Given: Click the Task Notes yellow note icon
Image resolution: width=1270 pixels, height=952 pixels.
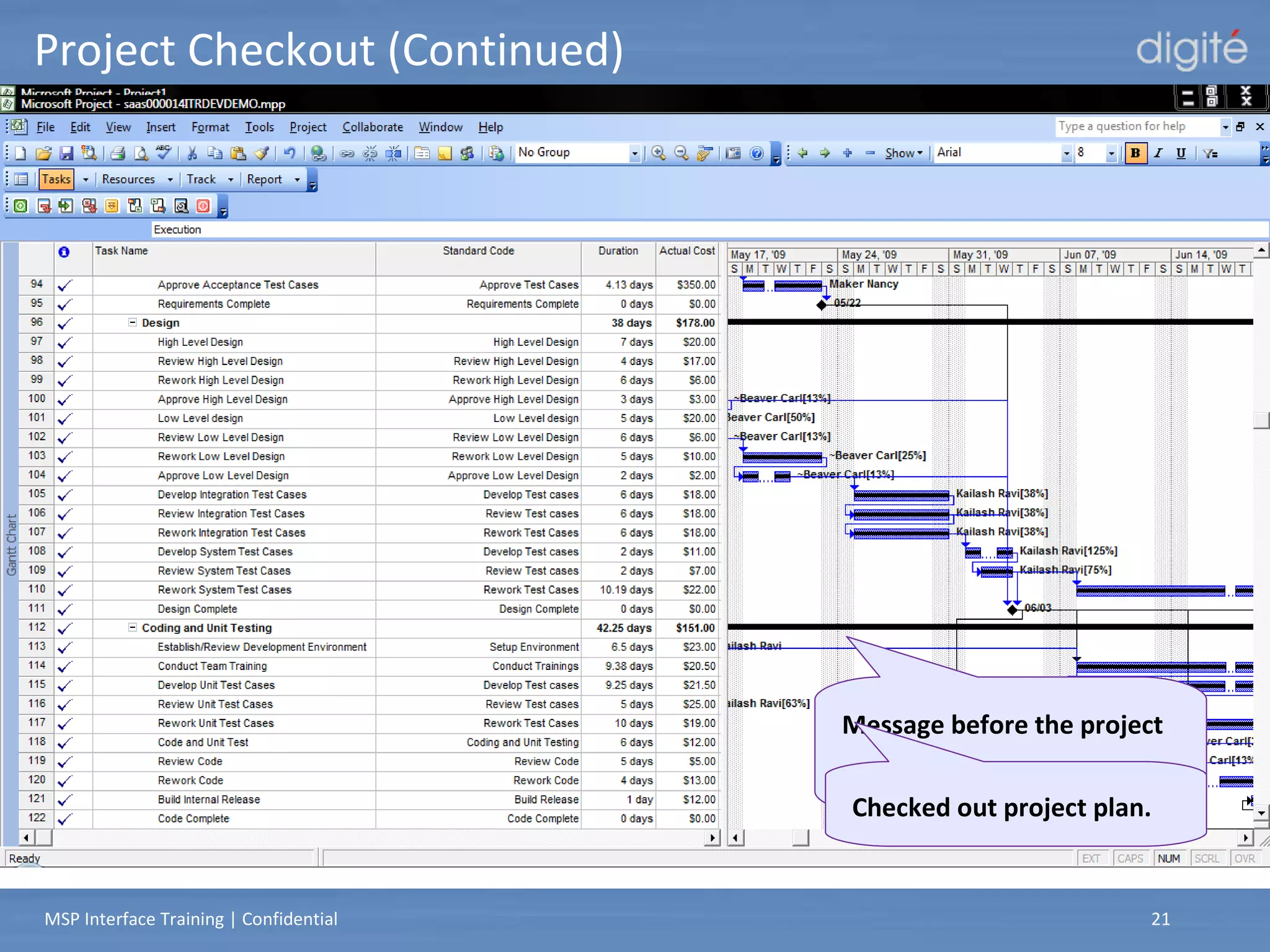Looking at the screenshot, I should tap(445, 153).
